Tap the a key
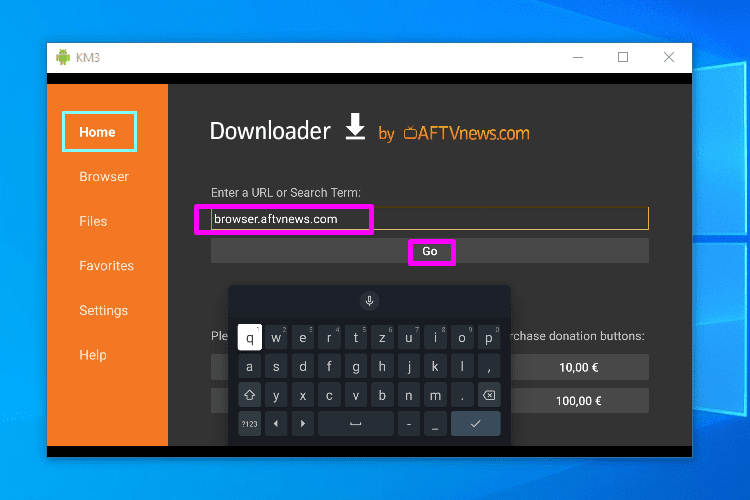This screenshot has height=500, width=750. tap(250, 367)
